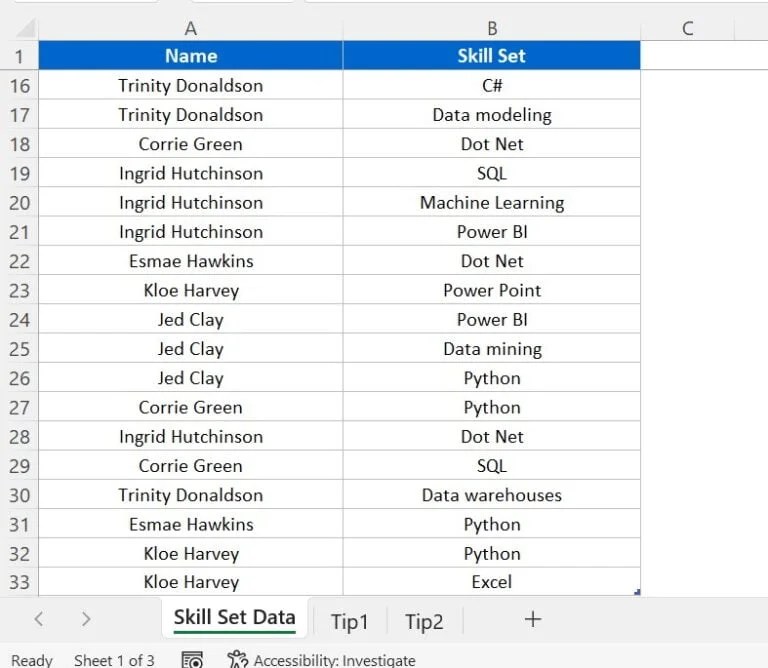Select column A header
768x668 pixels.
pos(191,28)
